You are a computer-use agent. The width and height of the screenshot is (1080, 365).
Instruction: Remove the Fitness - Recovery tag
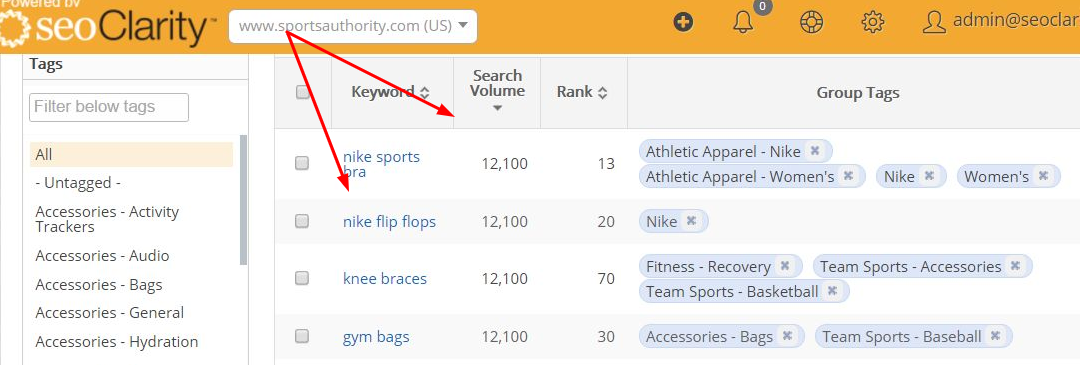(784, 266)
